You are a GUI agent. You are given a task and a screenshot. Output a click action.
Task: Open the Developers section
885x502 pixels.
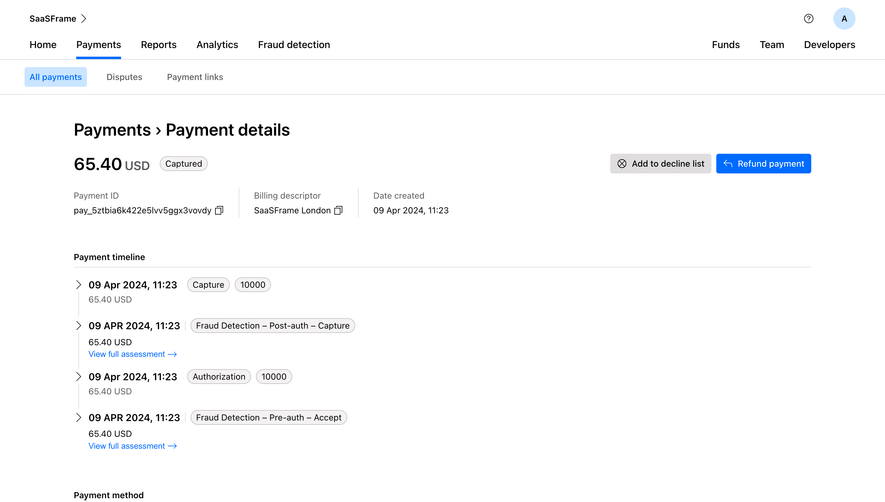tap(829, 45)
